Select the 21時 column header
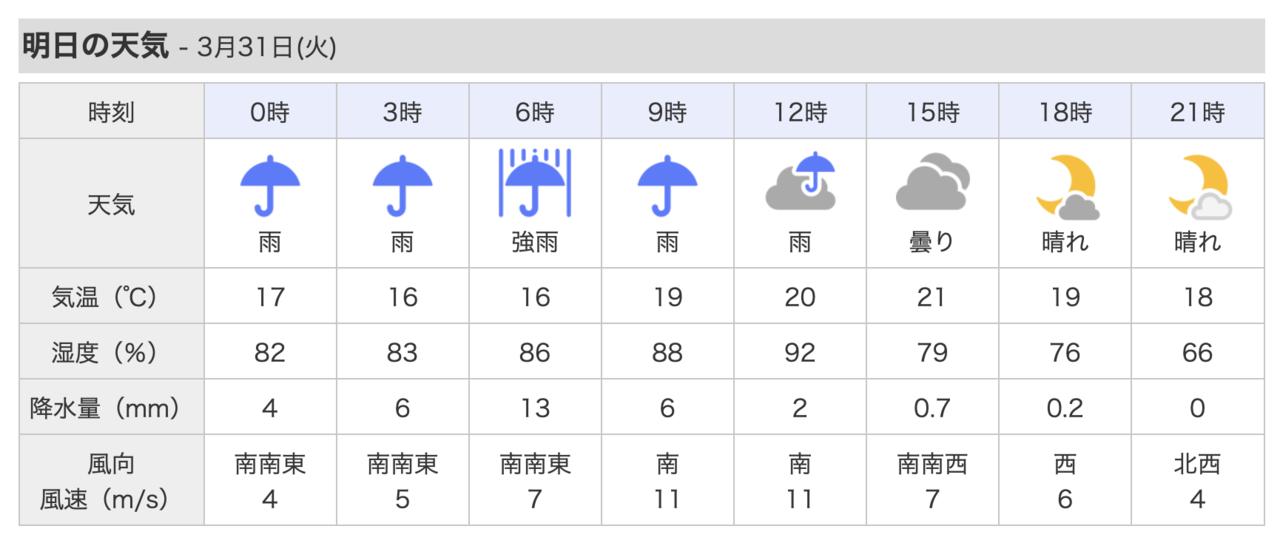This screenshot has height=543, width=1280. (1198, 112)
